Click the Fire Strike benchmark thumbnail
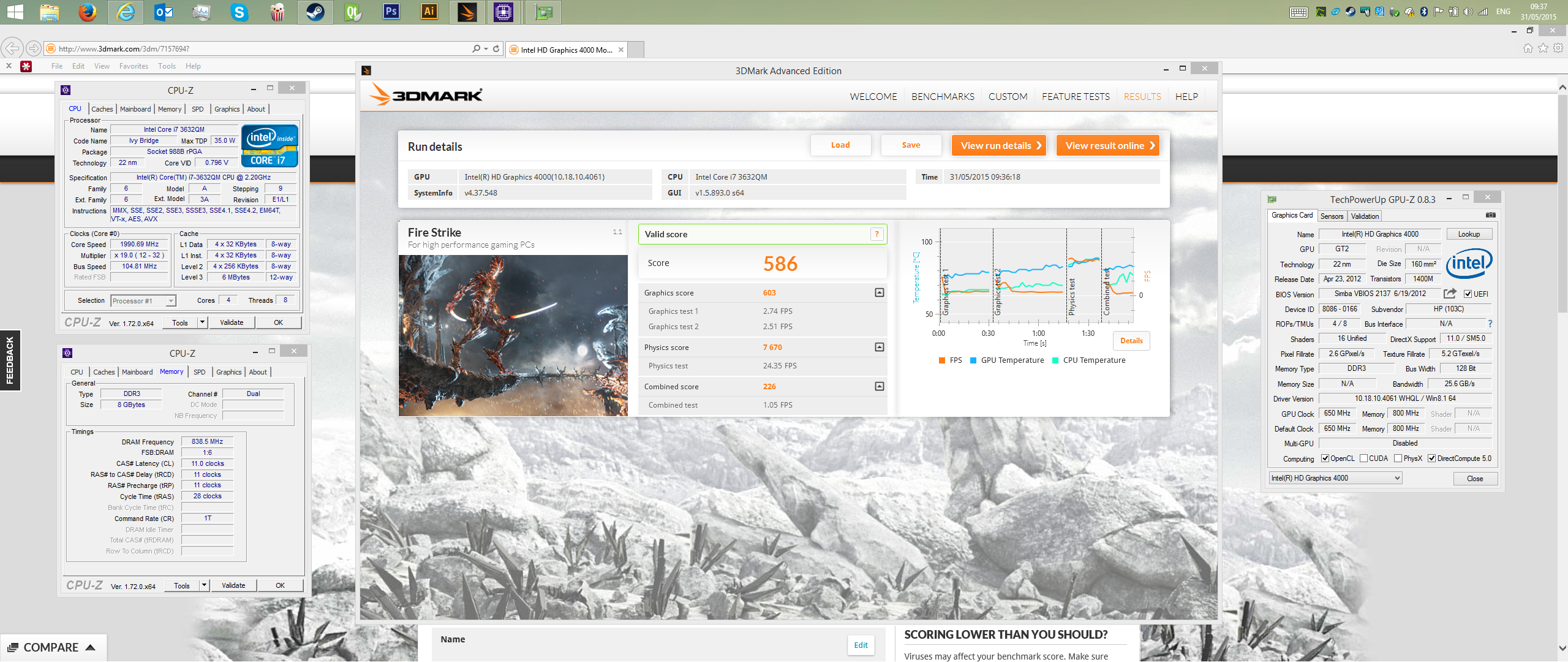This screenshot has height=662, width=1568. [513, 336]
